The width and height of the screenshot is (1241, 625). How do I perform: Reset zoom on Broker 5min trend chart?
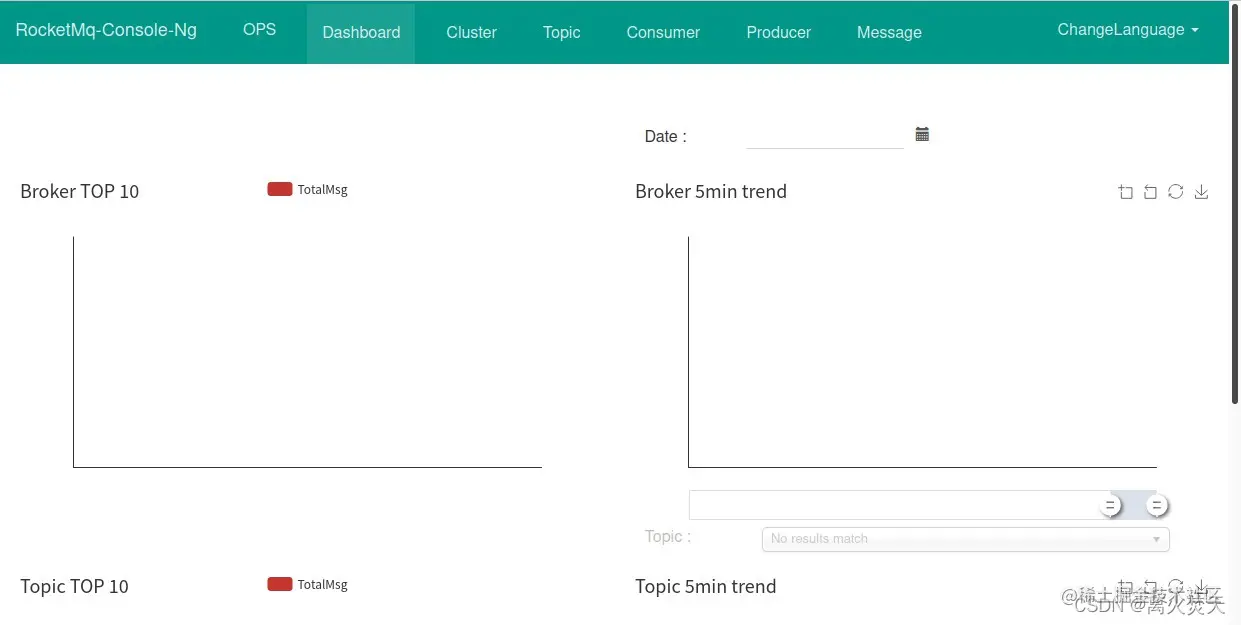[x=1150, y=192]
